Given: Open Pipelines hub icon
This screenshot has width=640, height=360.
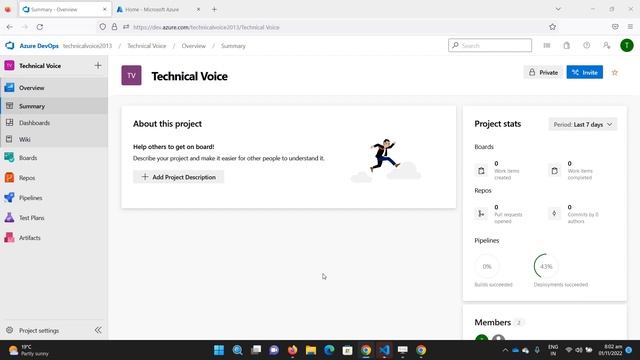Looking at the screenshot, I should tap(9, 198).
